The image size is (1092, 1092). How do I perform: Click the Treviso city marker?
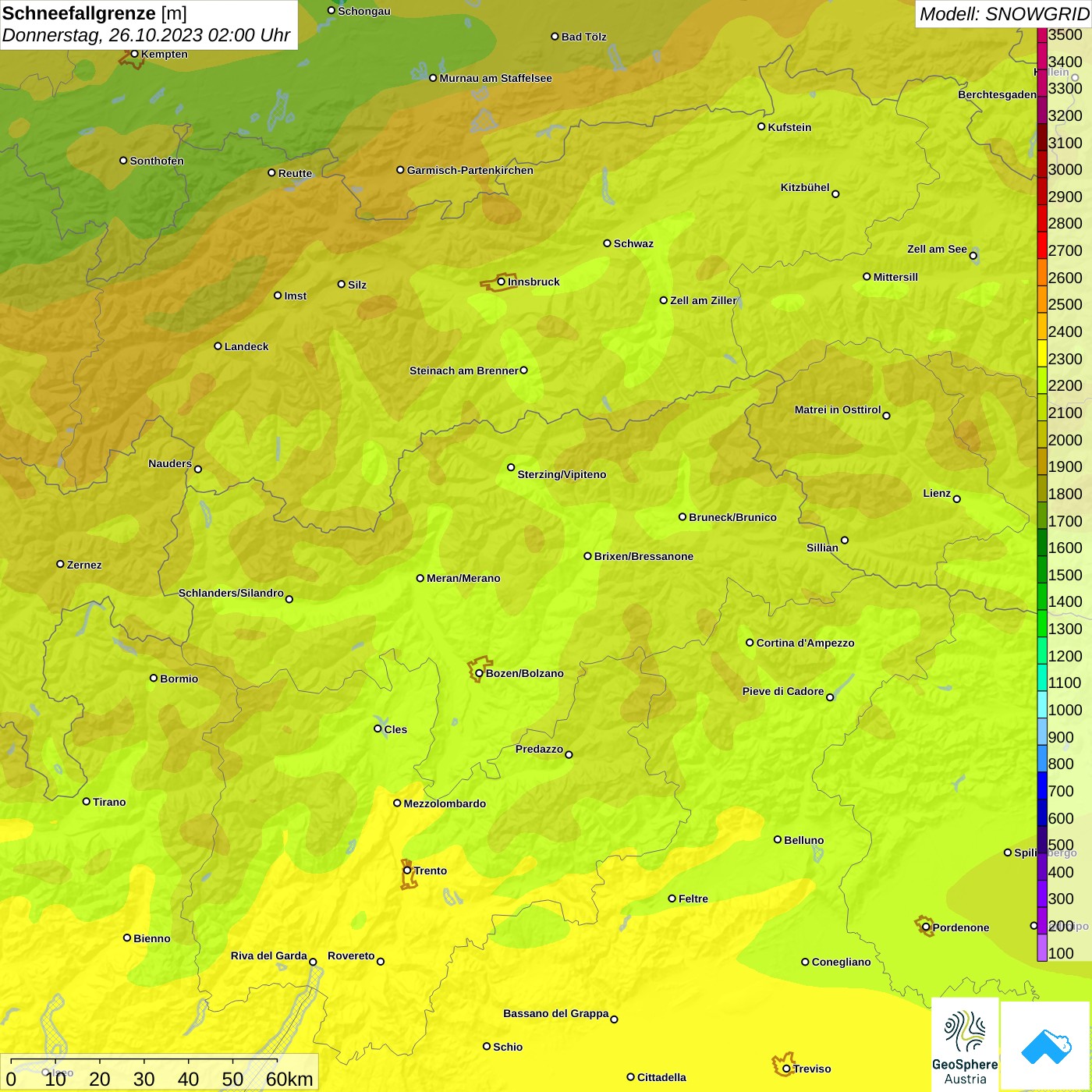coord(786,1069)
